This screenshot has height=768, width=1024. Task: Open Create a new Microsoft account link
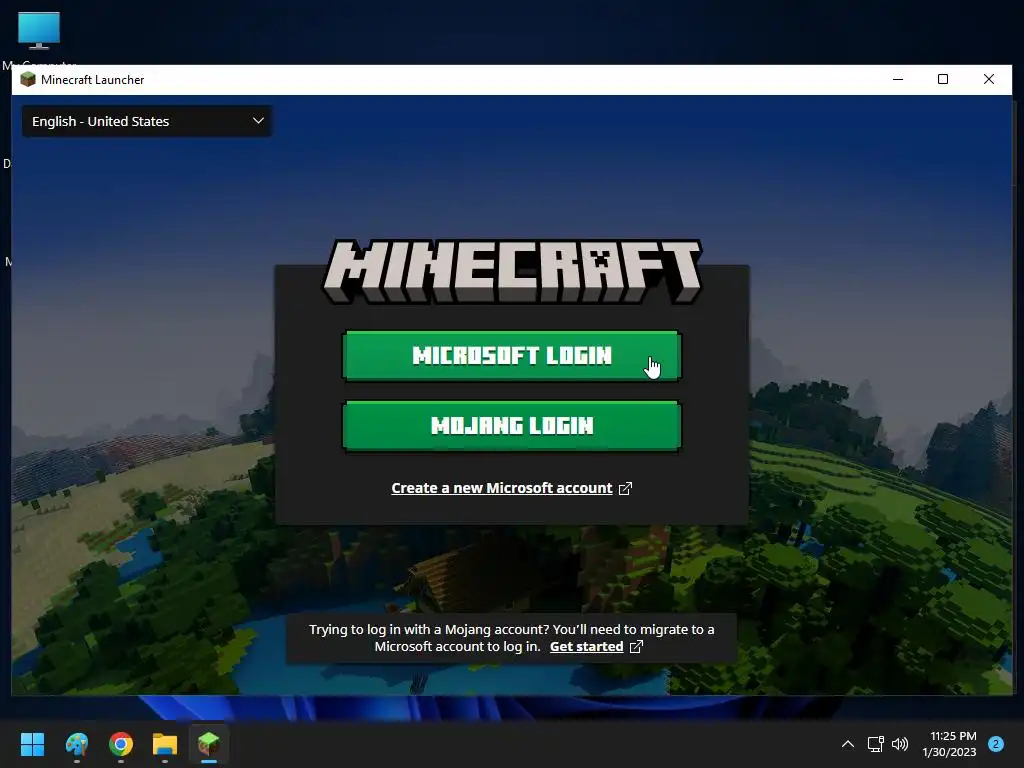point(502,488)
